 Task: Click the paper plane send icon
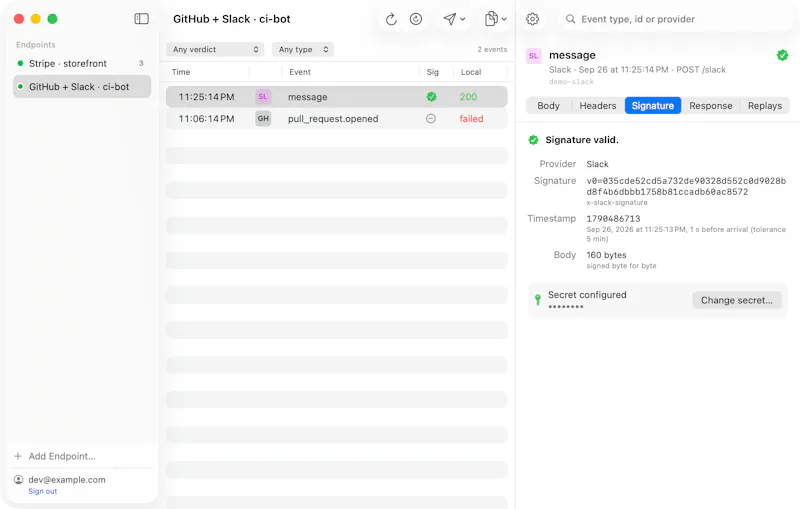pyautogui.click(x=449, y=19)
